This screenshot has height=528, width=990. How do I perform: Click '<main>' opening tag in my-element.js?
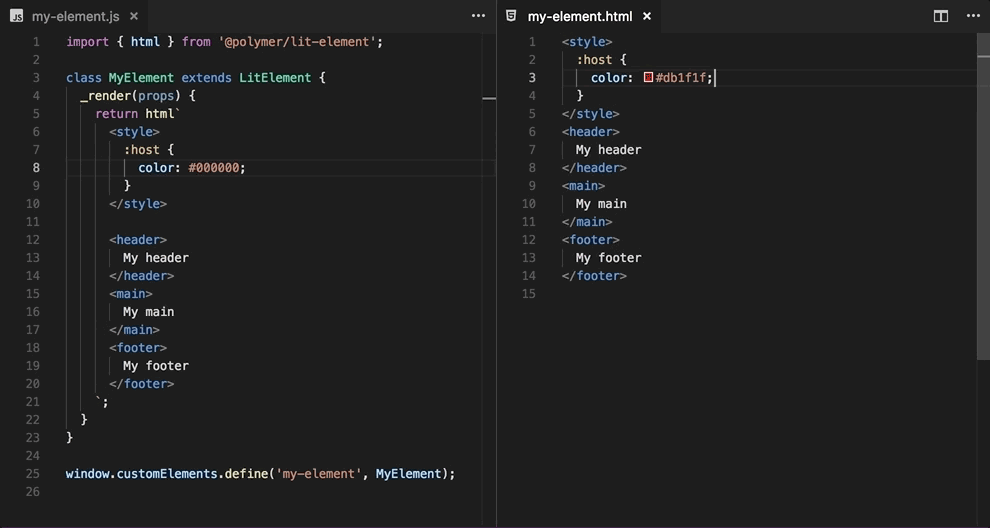pyautogui.click(x=131, y=294)
